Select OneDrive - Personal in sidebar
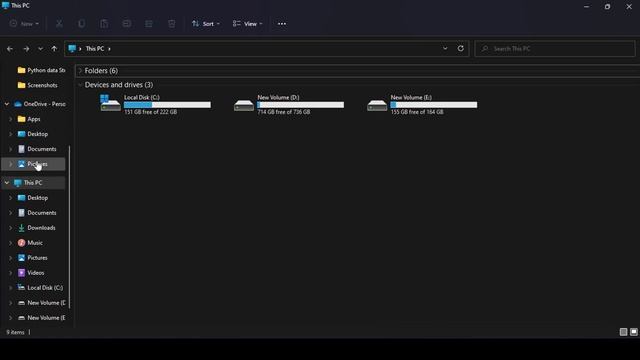The height and width of the screenshot is (360, 640). coord(40,104)
